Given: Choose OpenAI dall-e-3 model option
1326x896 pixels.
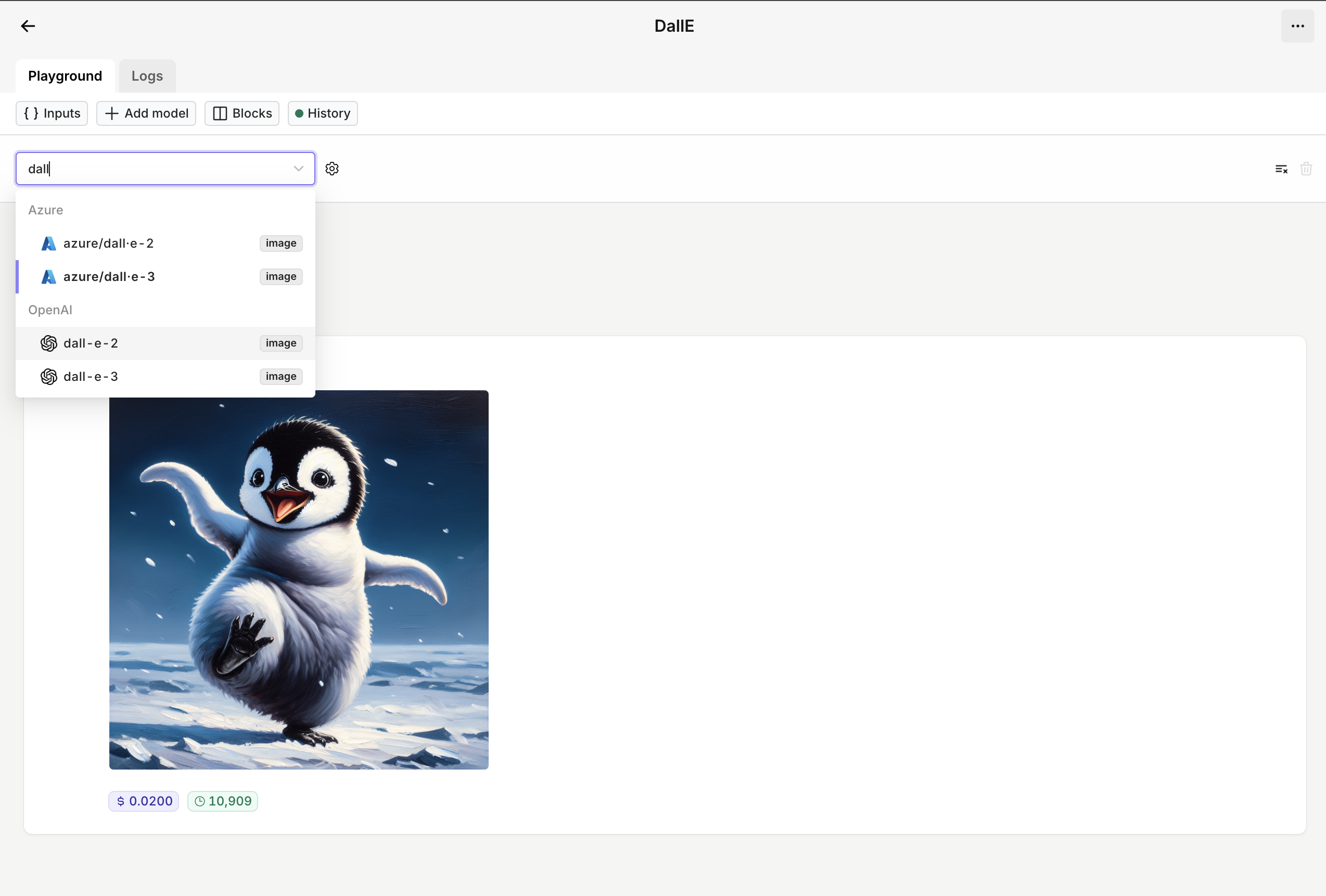Looking at the screenshot, I should click(x=91, y=376).
